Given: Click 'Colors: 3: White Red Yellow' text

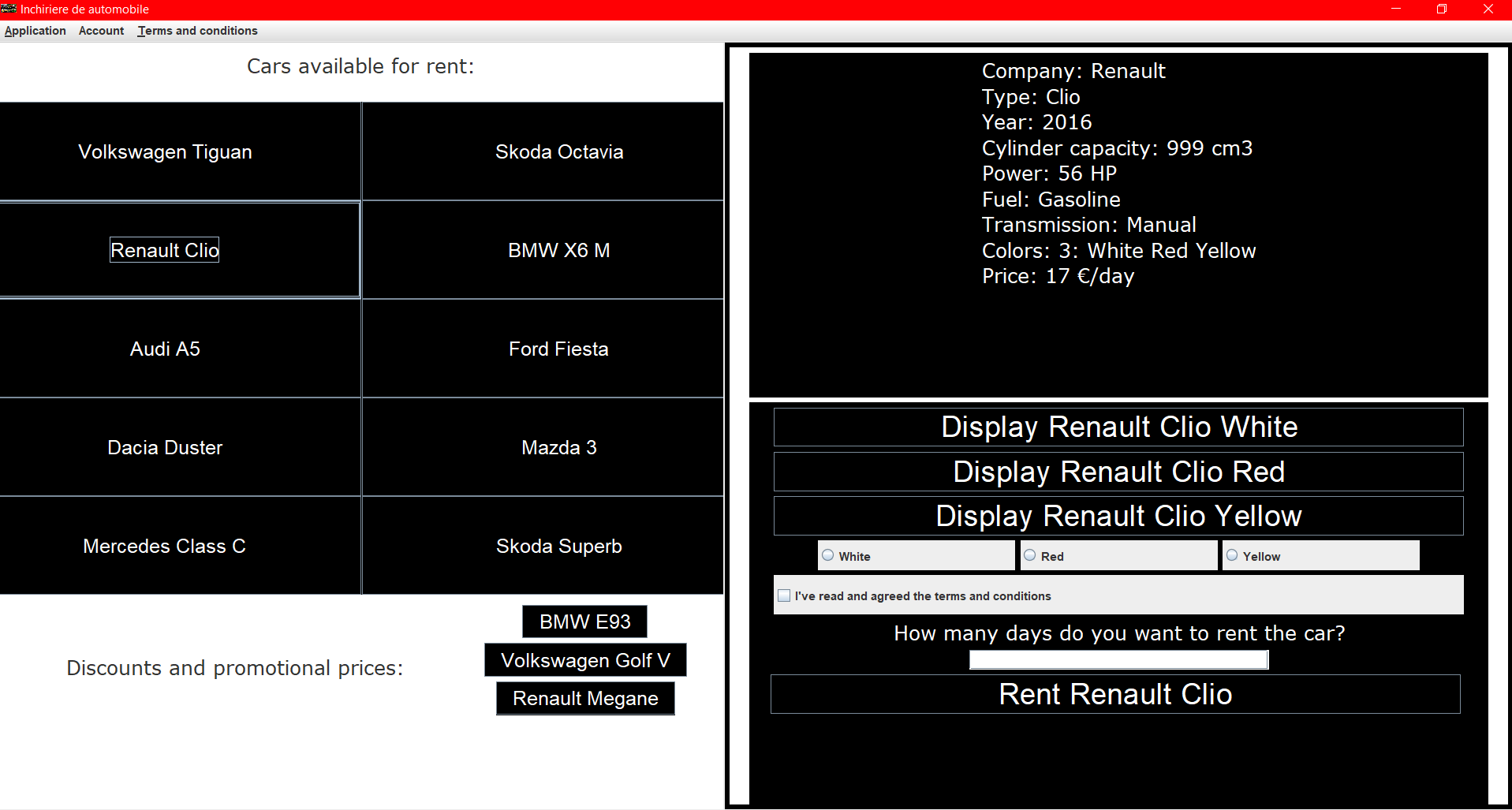Looking at the screenshot, I should point(1118,251).
